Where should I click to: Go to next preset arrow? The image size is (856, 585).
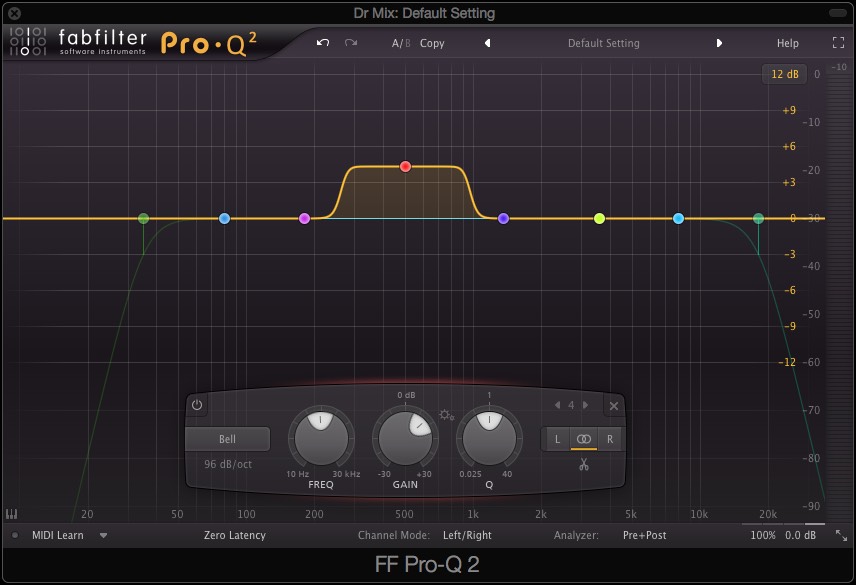719,43
